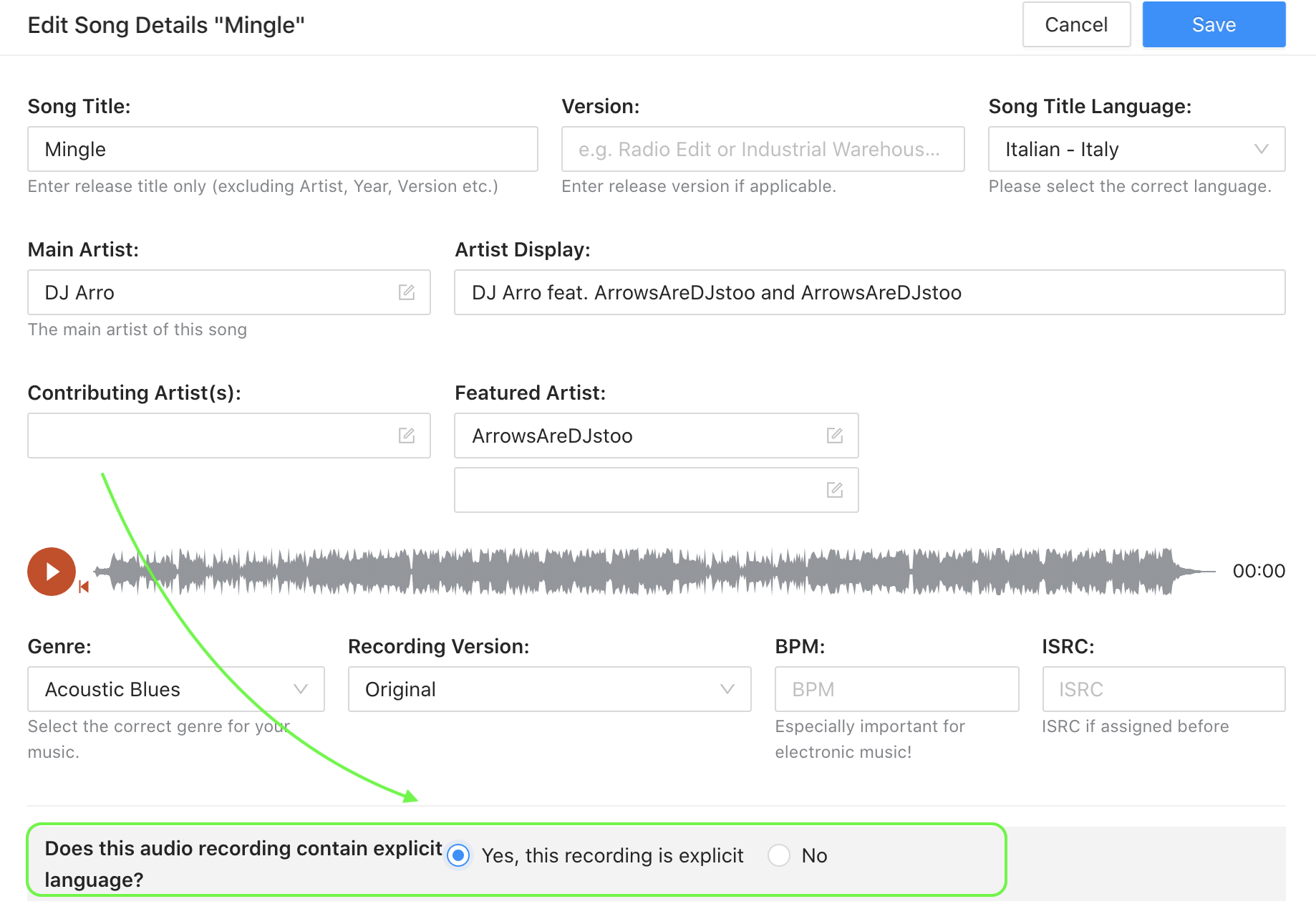
Task: Seek within the audio waveform
Action: [655, 571]
